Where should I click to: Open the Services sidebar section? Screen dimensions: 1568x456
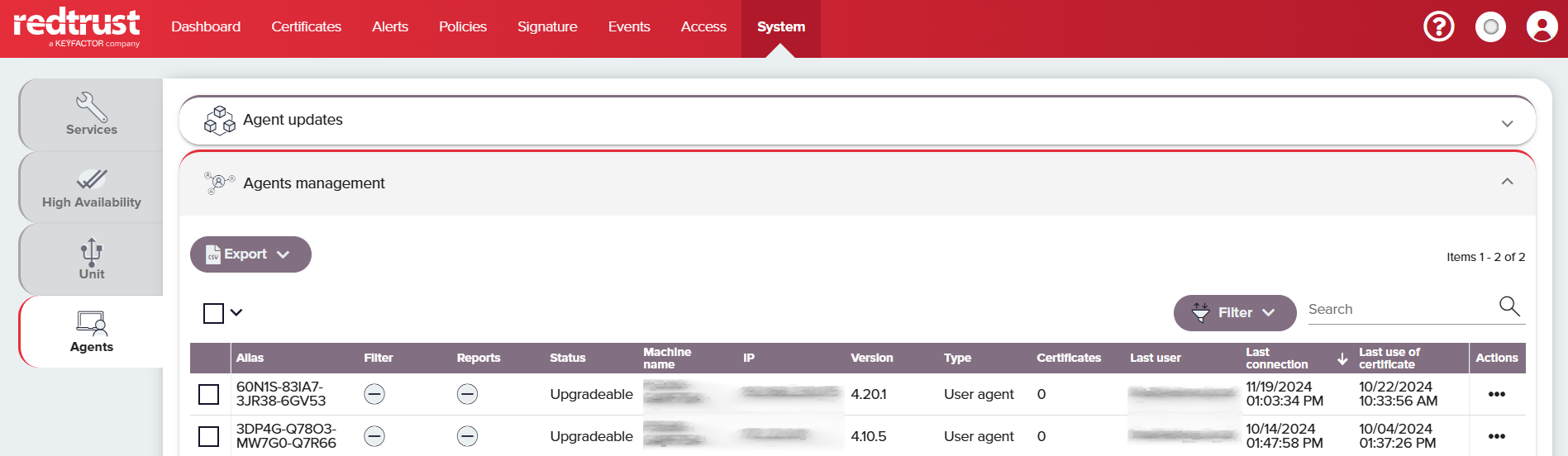(x=91, y=115)
